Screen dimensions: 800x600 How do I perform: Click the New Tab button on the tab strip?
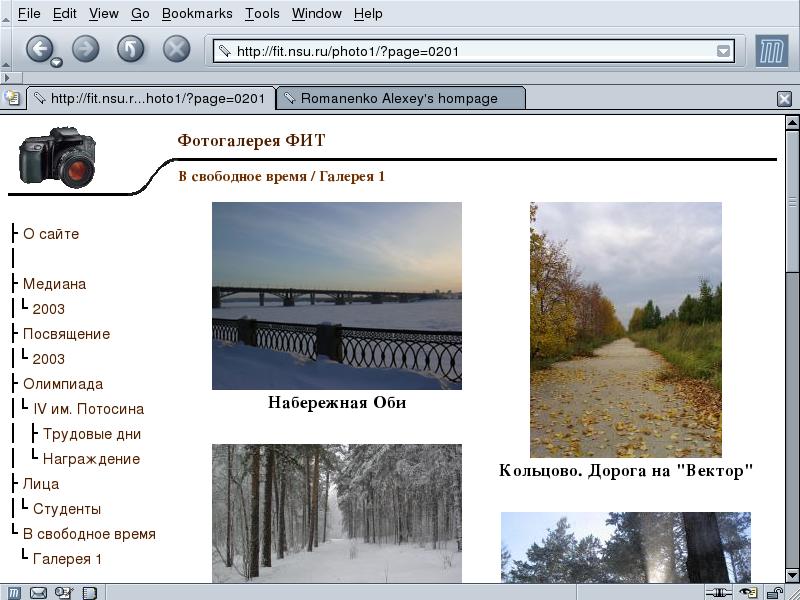tap(11, 98)
